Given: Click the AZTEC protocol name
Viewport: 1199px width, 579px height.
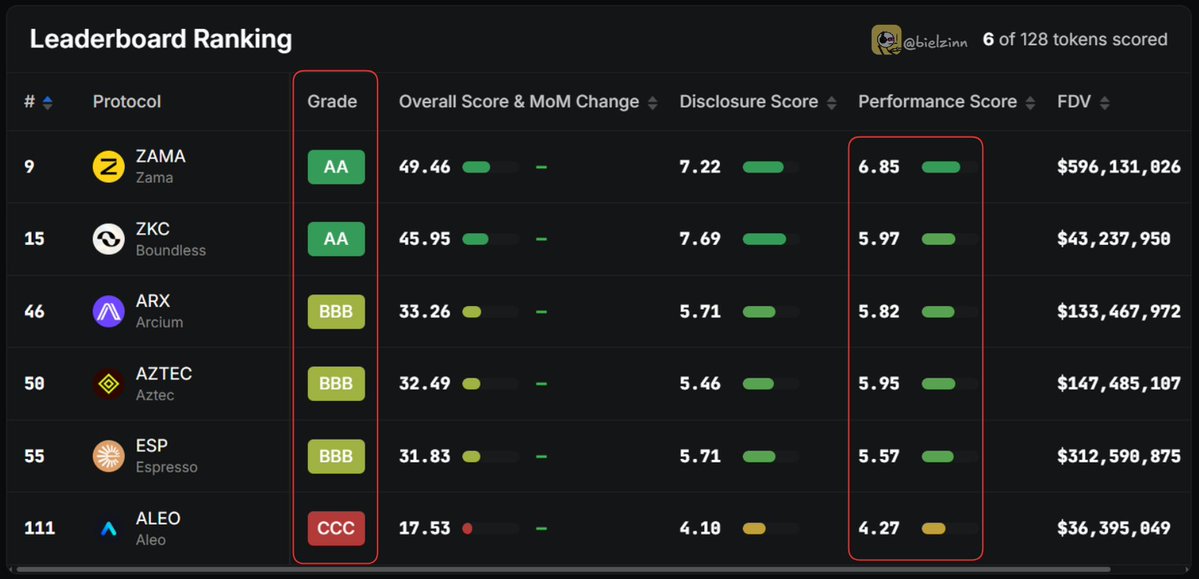Looking at the screenshot, I should pos(164,373).
